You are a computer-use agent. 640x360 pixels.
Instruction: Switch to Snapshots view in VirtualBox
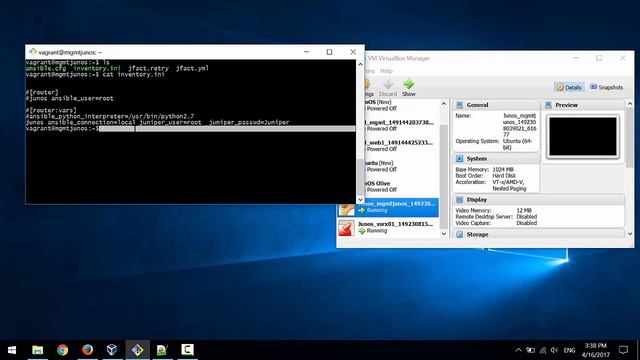[607, 87]
